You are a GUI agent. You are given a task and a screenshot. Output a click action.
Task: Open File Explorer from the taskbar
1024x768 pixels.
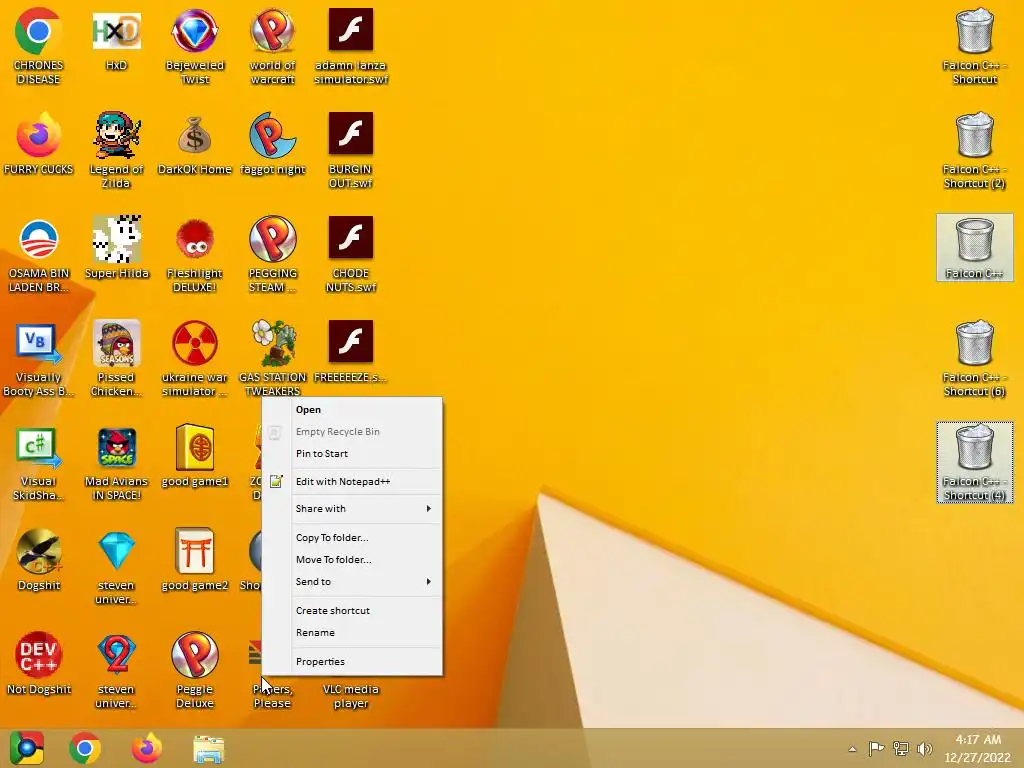click(209, 748)
